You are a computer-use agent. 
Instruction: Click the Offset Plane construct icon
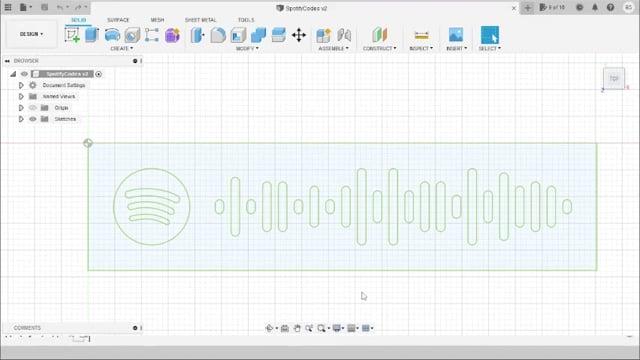click(379, 35)
